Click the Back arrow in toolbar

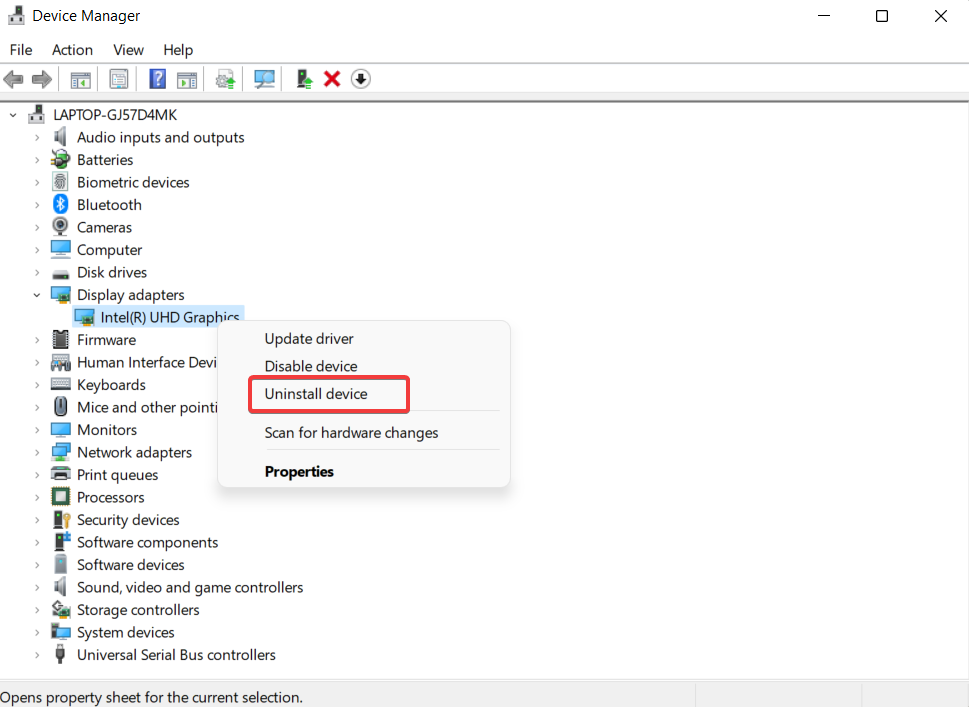(13, 79)
